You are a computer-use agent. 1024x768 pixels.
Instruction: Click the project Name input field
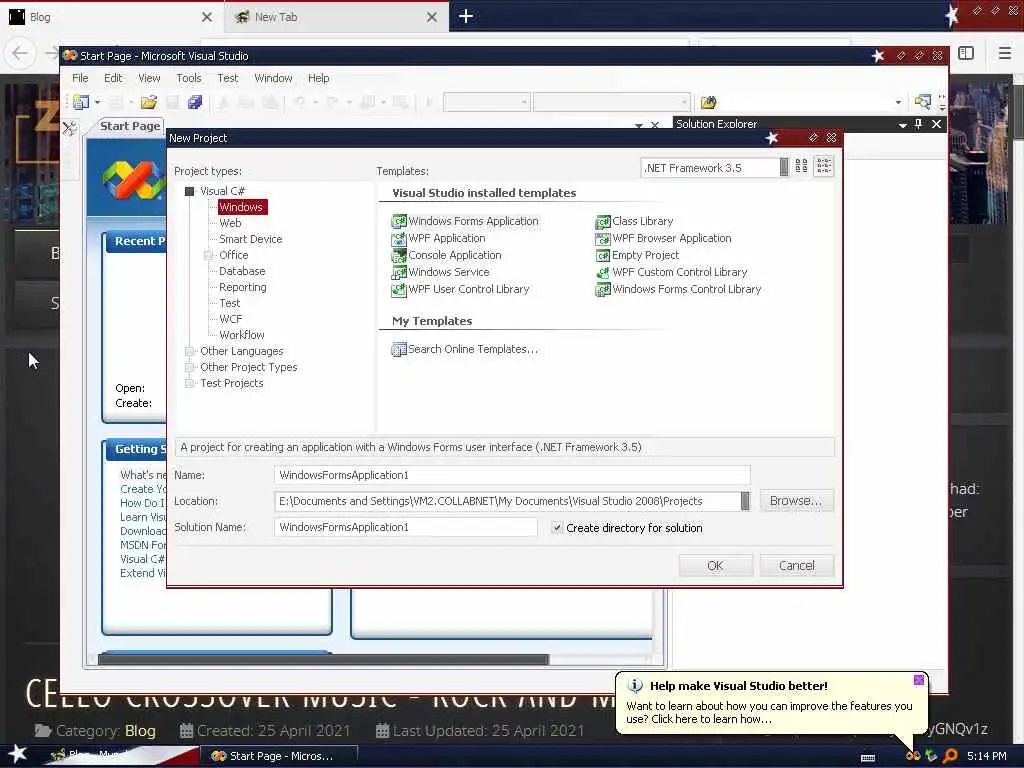click(512, 475)
